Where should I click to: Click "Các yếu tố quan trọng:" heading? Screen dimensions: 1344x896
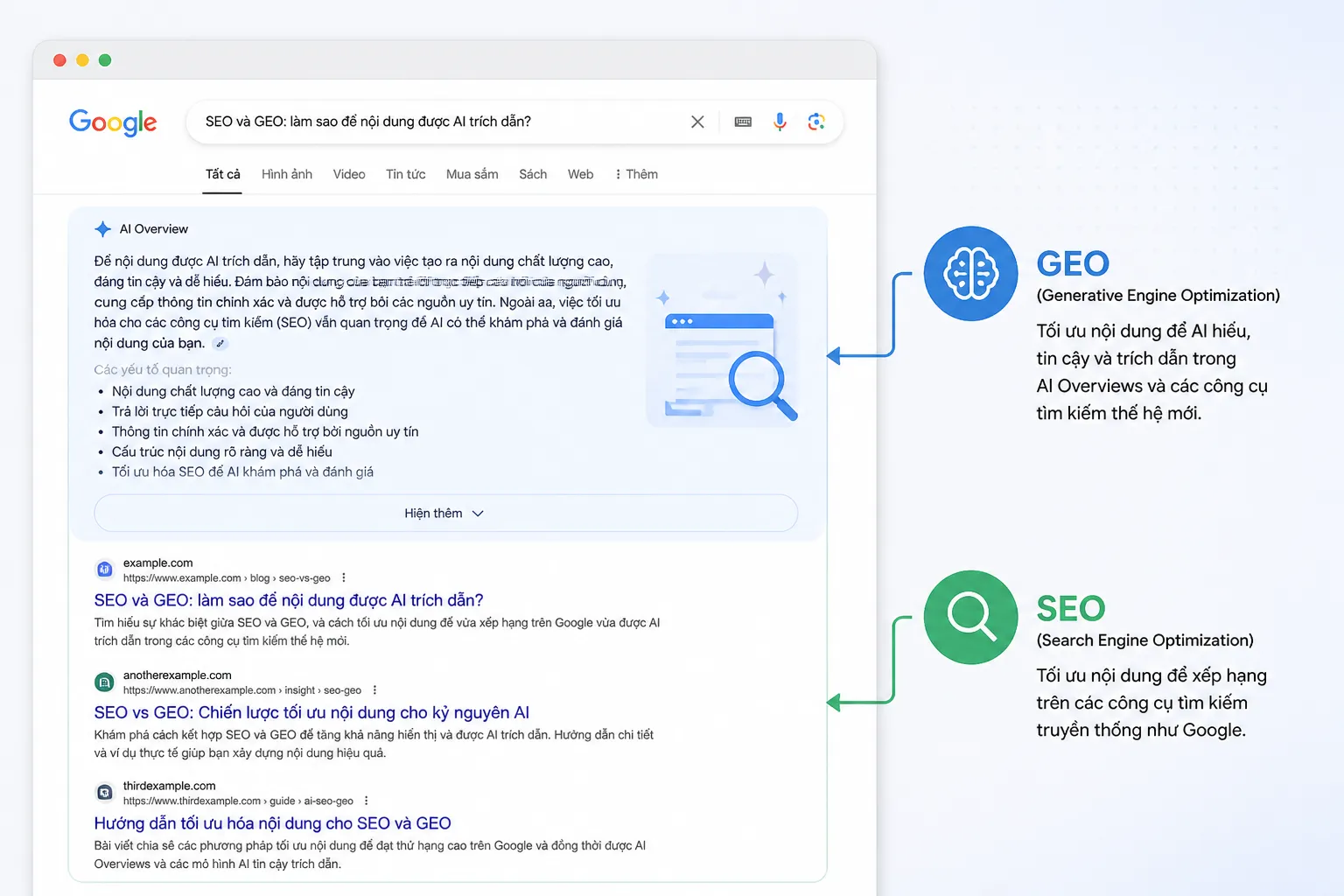[163, 369]
